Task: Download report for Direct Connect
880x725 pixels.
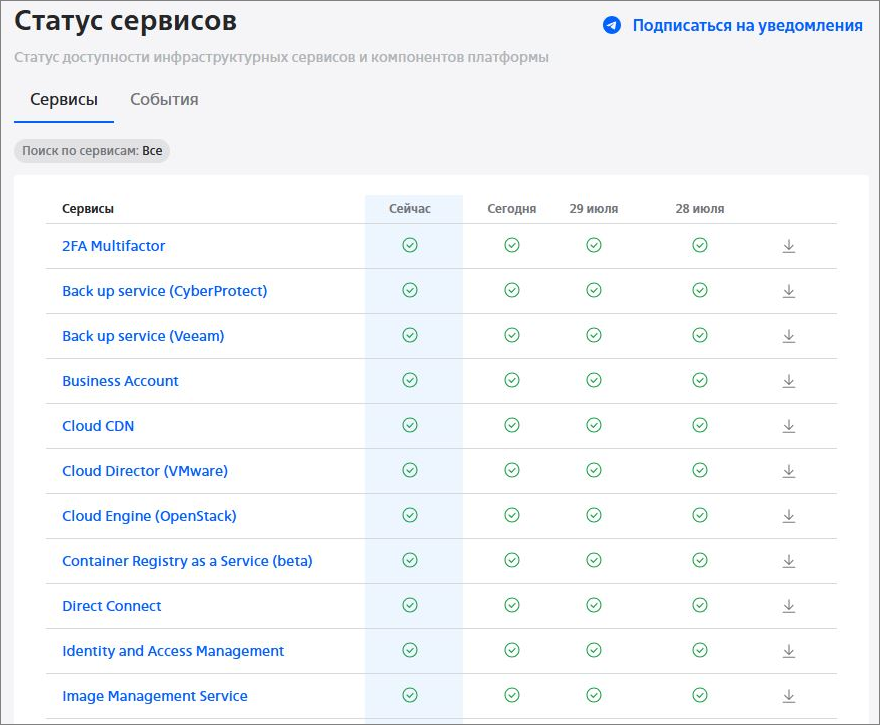Action: (789, 605)
